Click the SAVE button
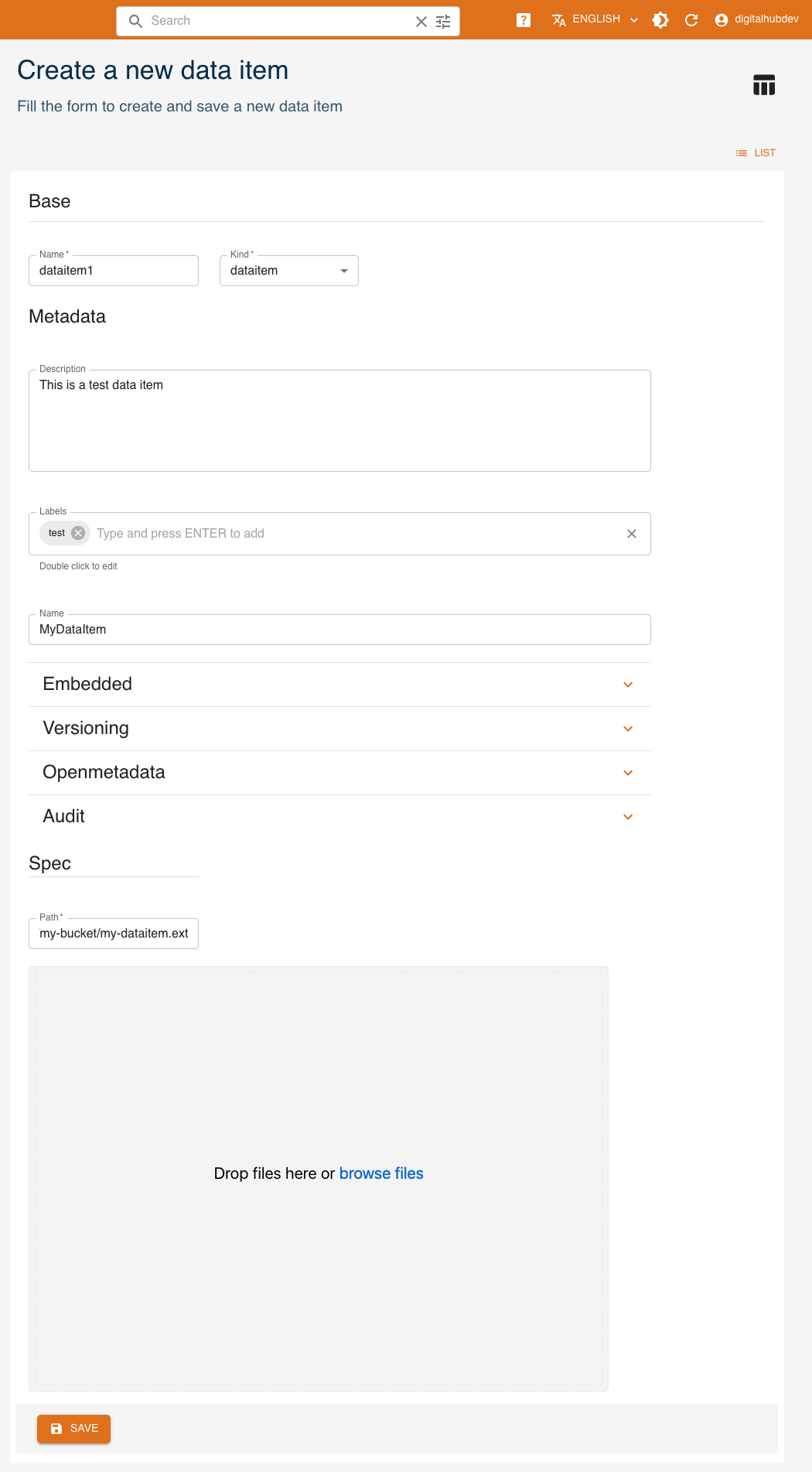Image resolution: width=812 pixels, height=1472 pixels. point(74,1429)
